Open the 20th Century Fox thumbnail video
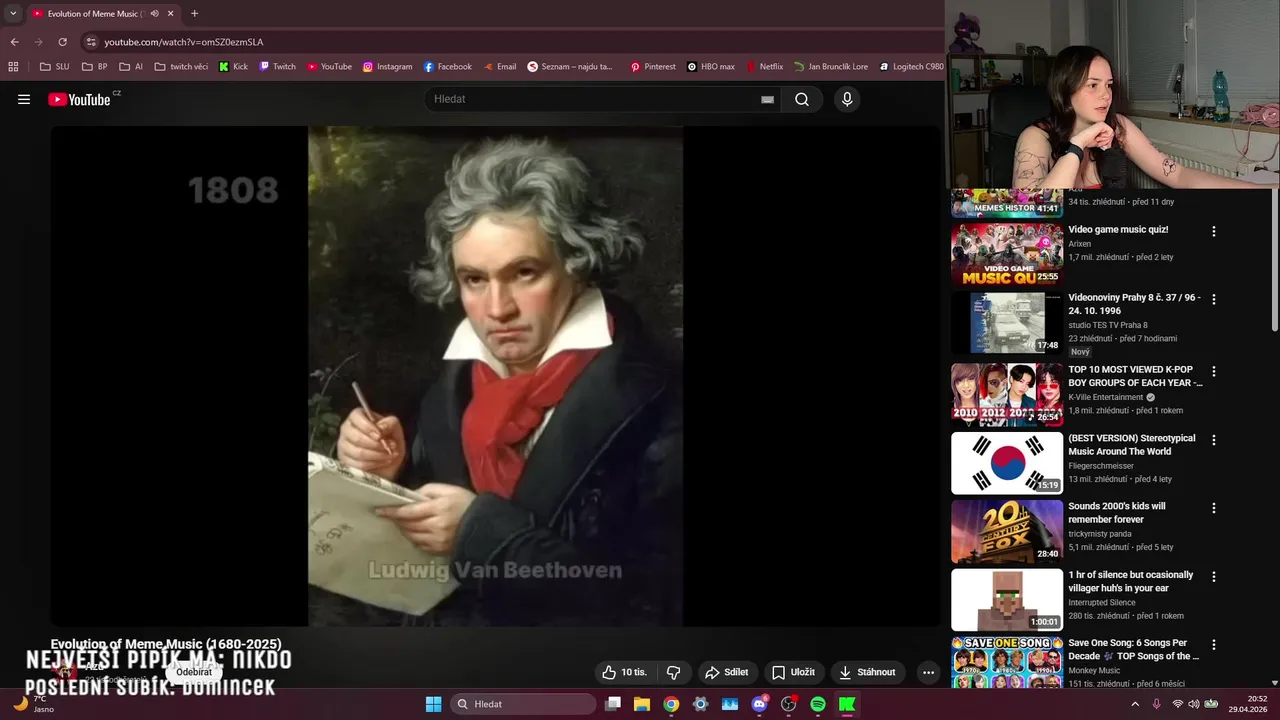 [x=1007, y=531]
